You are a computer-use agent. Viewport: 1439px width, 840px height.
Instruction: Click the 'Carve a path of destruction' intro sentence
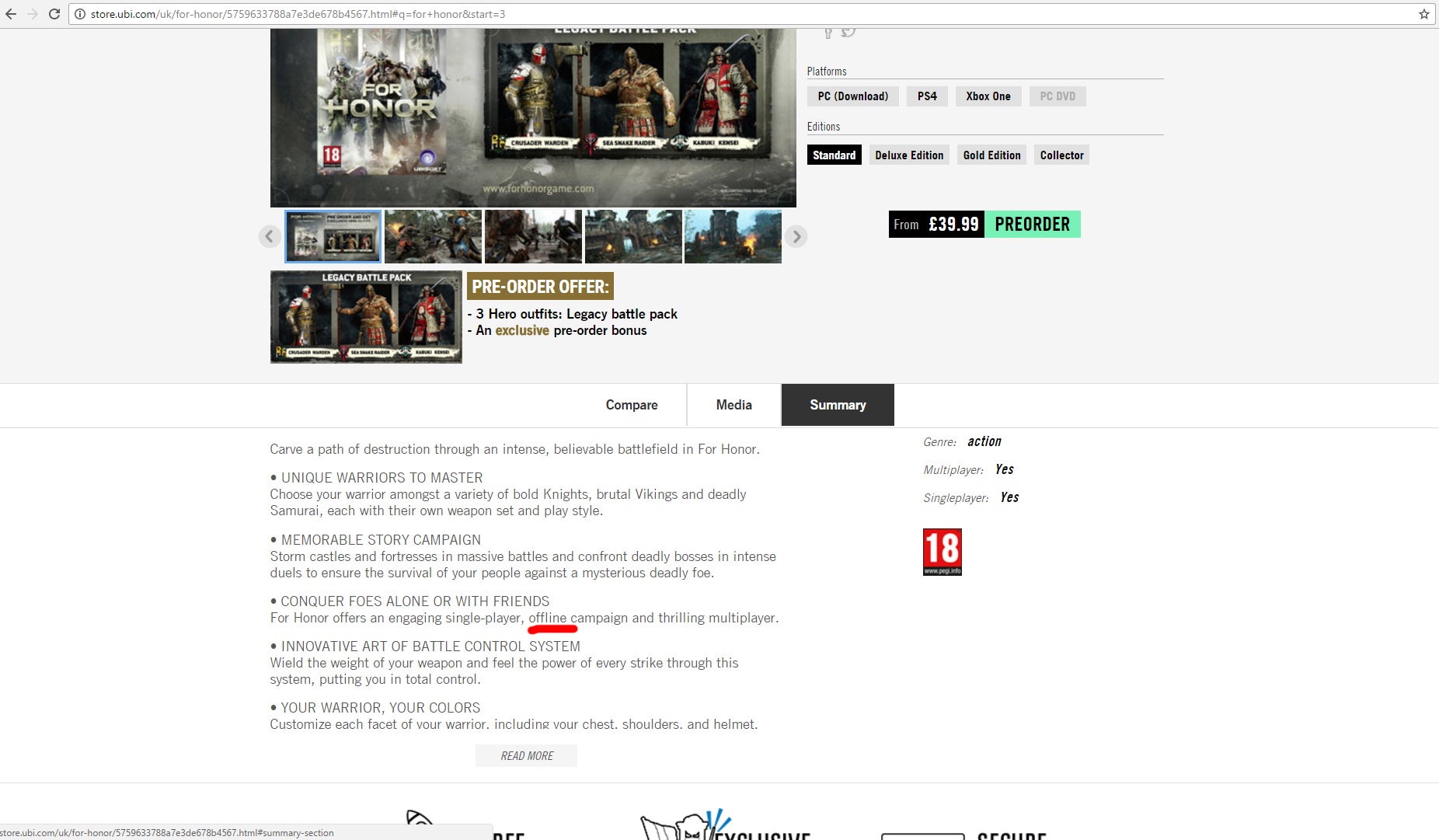tap(514, 449)
